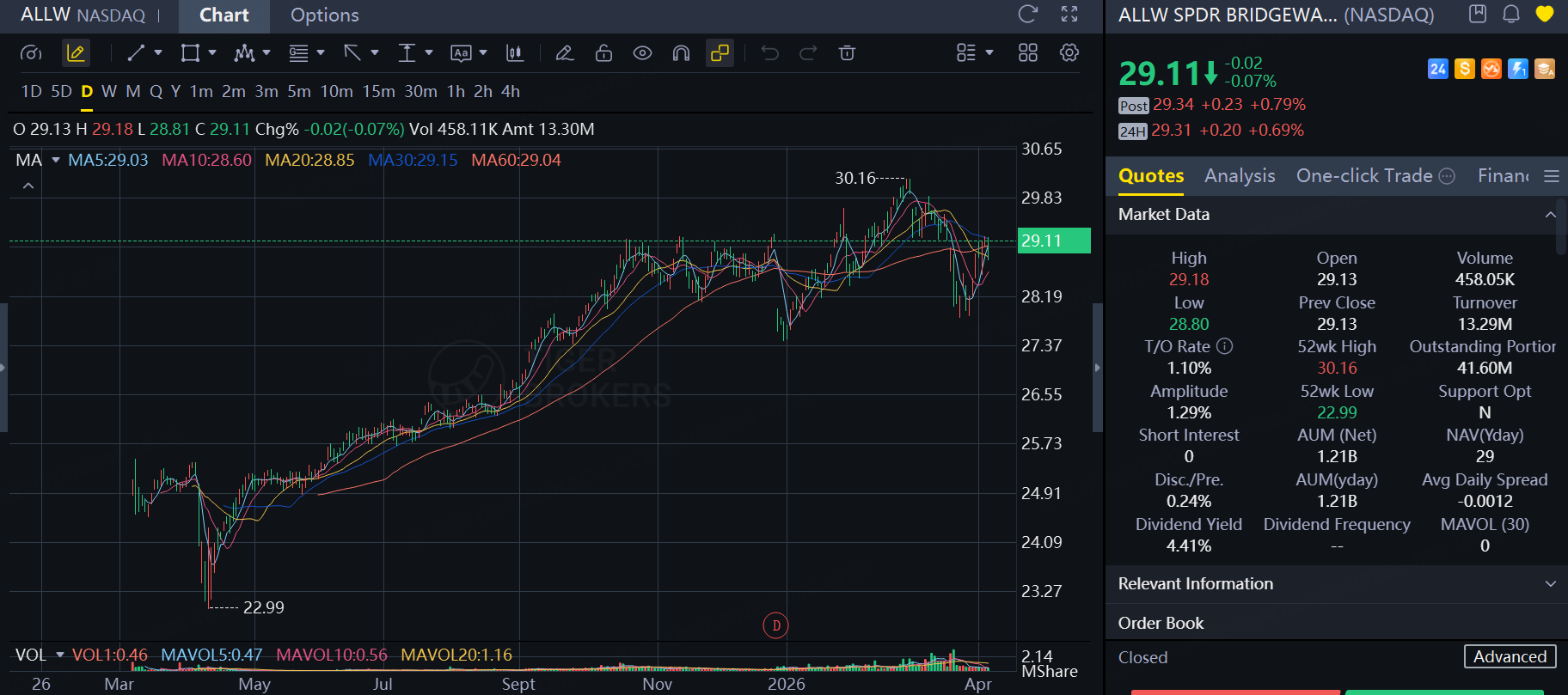
Task: Select the candlestick chart type icon
Action: point(514,53)
